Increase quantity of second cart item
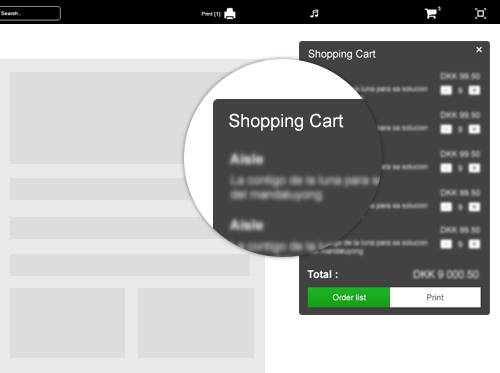 coord(474,129)
